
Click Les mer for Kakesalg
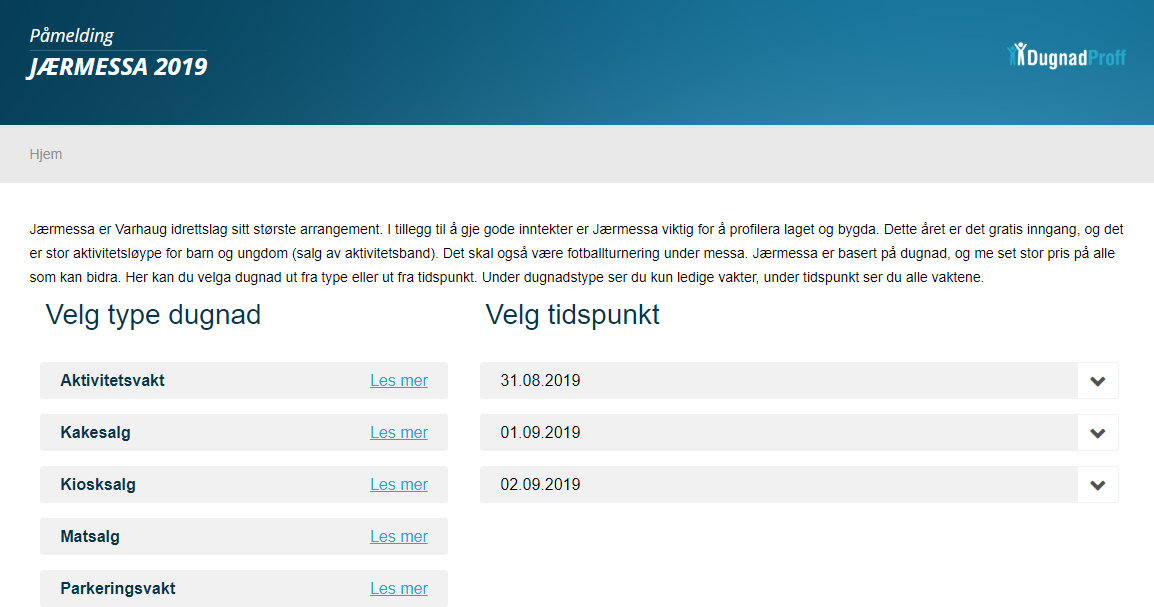click(x=398, y=433)
